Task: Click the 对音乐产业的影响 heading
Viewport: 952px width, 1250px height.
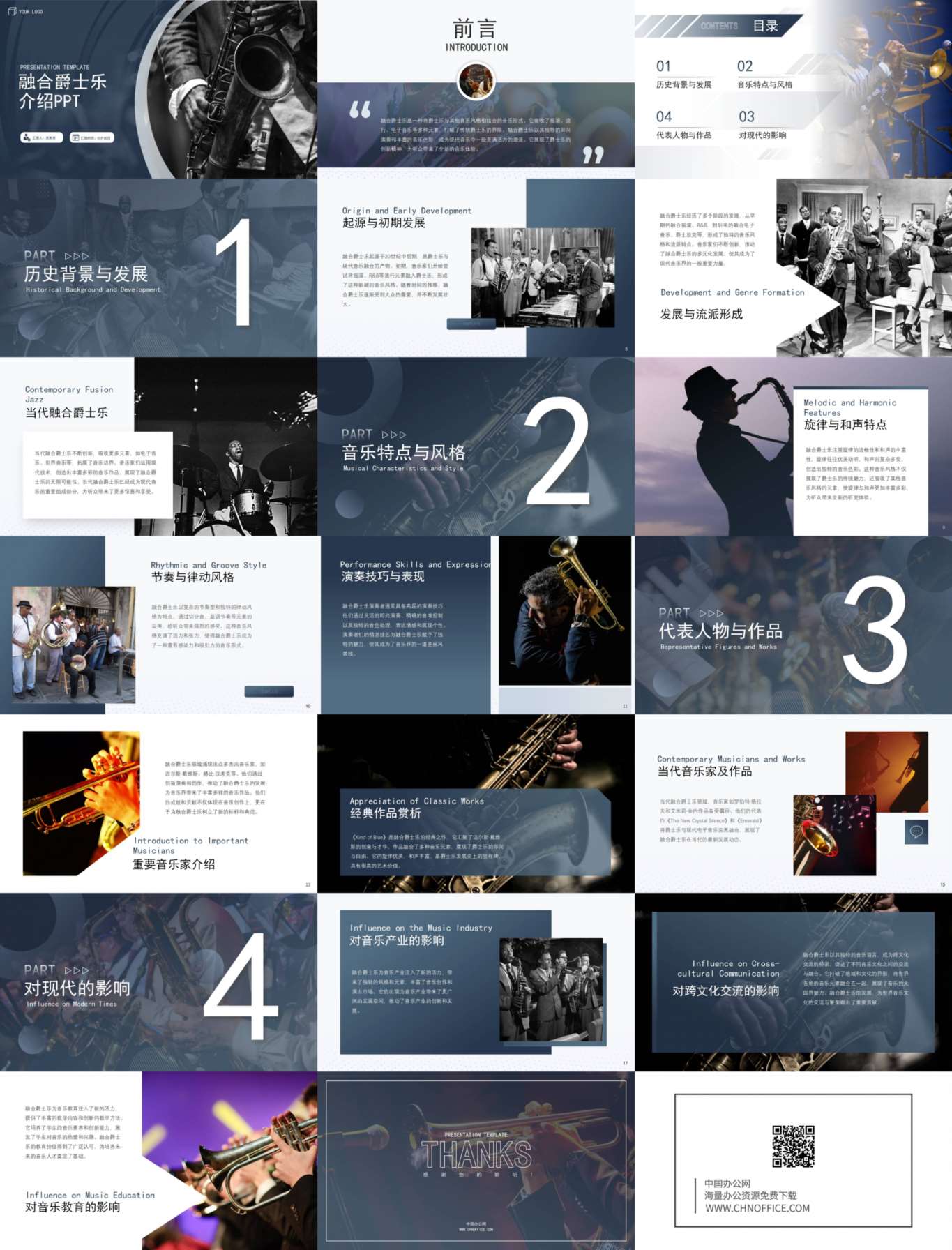Action: 397,940
